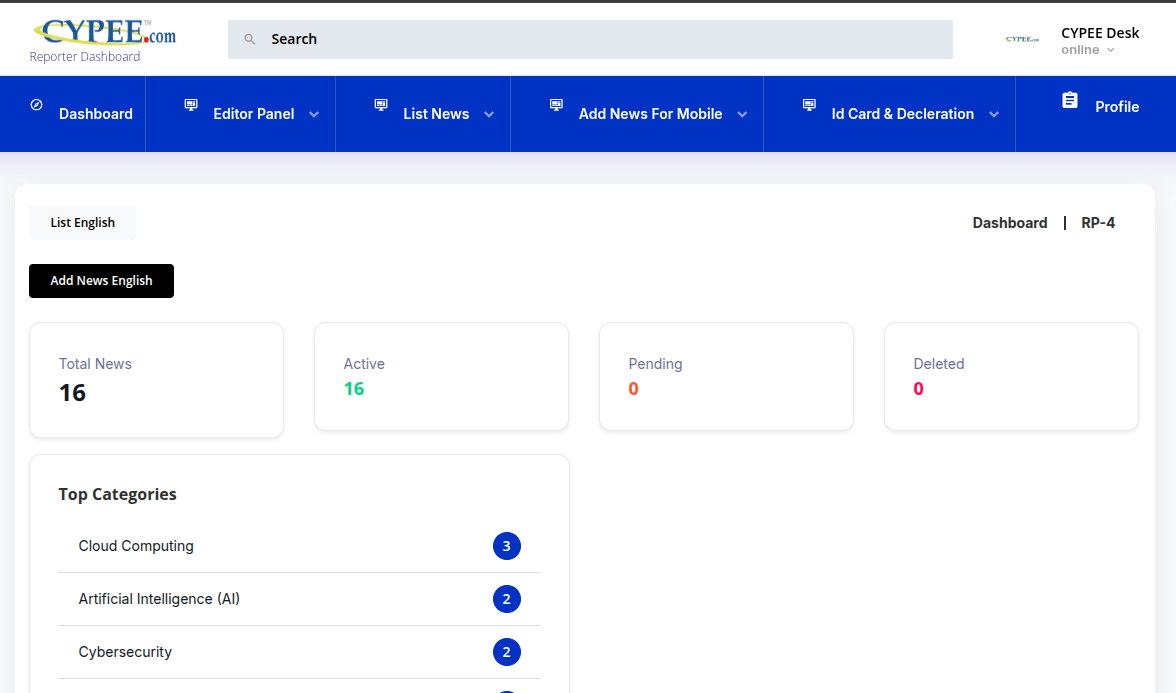
Task: Click the Total News card
Action: 156,380
